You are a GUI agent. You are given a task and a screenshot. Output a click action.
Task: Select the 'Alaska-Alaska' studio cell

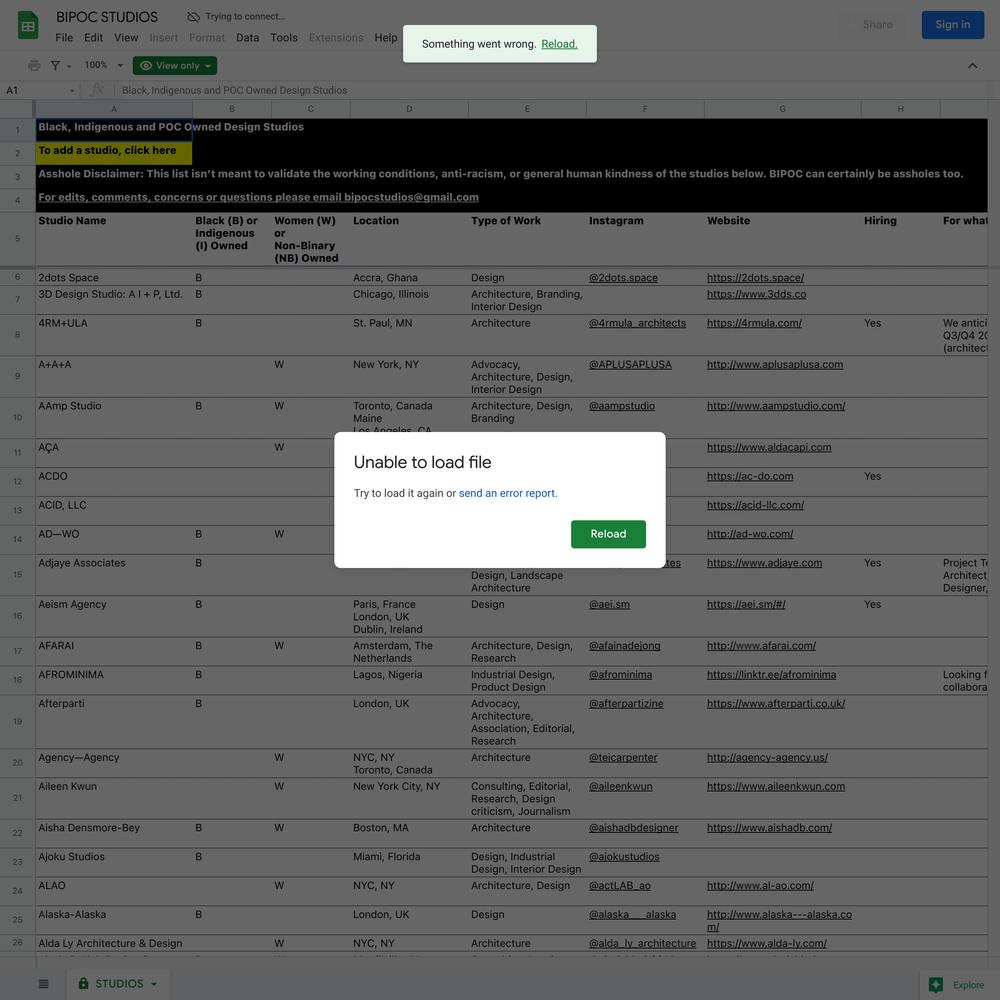tap(114, 920)
